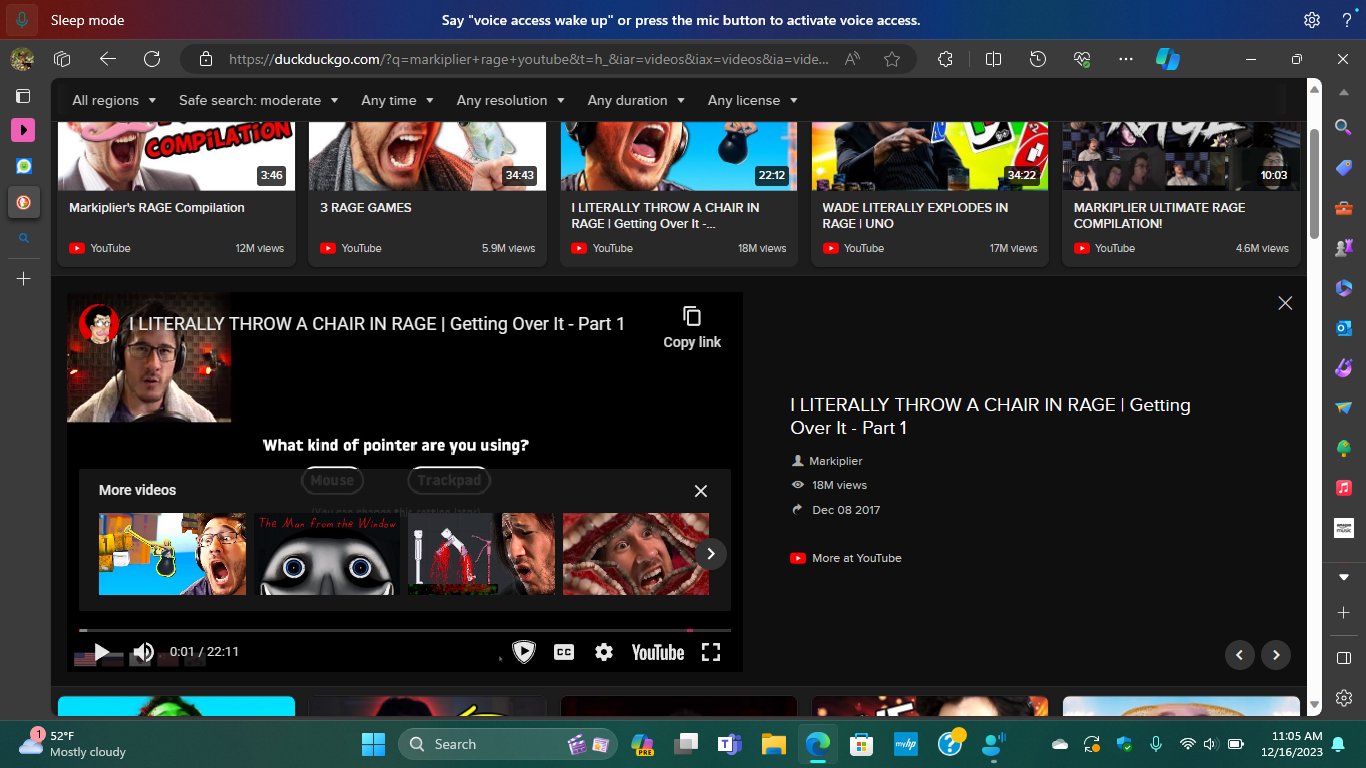Viewport: 1366px width, 768px height.
Task: View site information lock icon
Action: (x=206, y=59)
